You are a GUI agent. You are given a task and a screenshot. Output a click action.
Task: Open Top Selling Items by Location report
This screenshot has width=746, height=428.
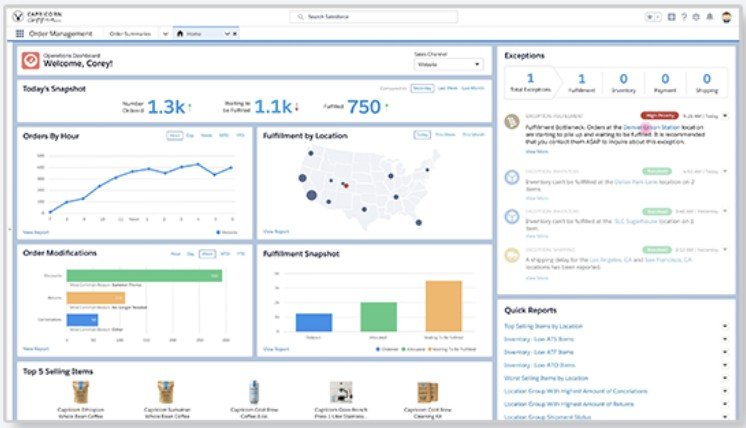pyautogui.click(x=543, y=326)
